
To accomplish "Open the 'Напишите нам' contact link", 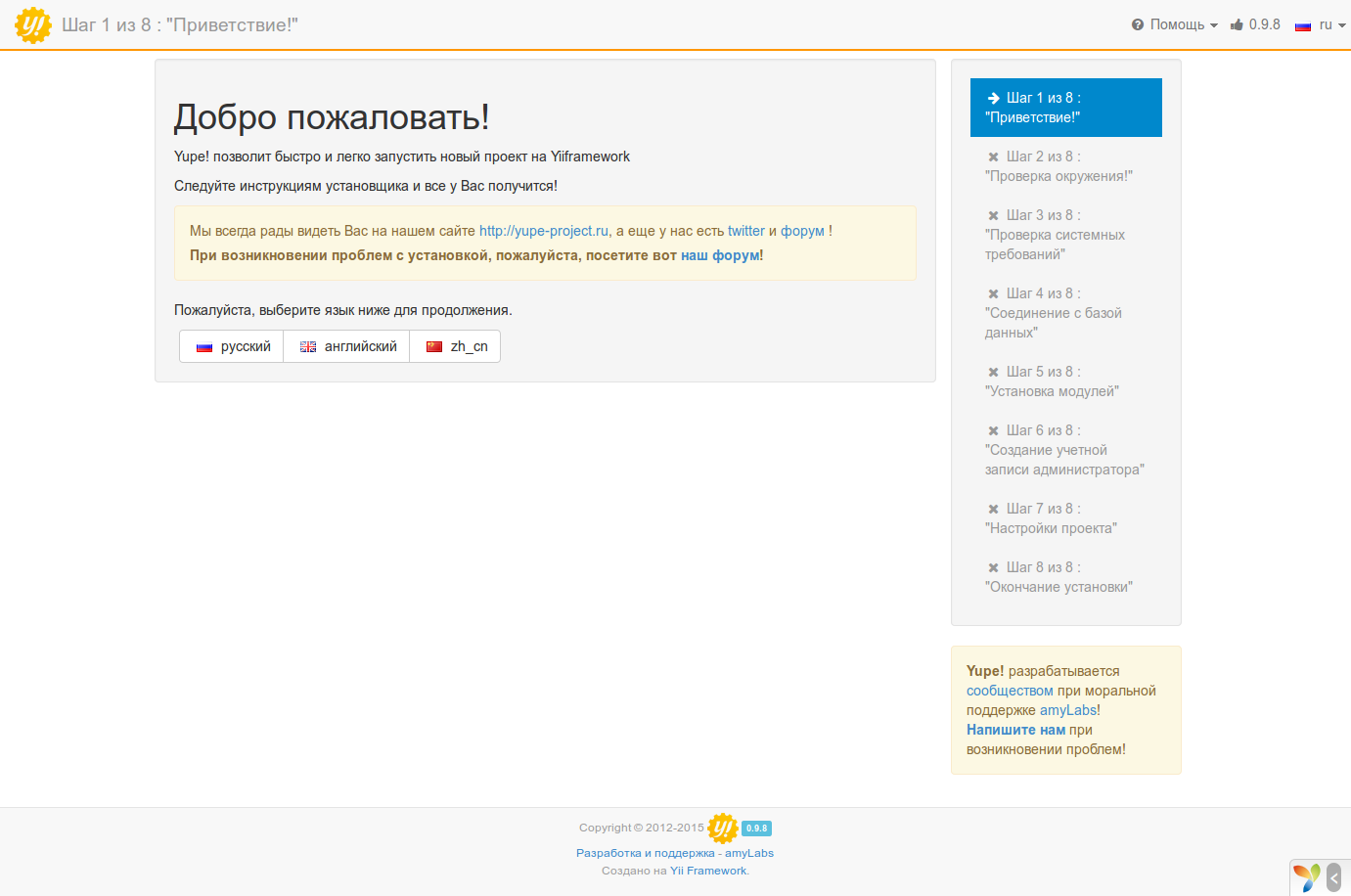I will 1015,730.
